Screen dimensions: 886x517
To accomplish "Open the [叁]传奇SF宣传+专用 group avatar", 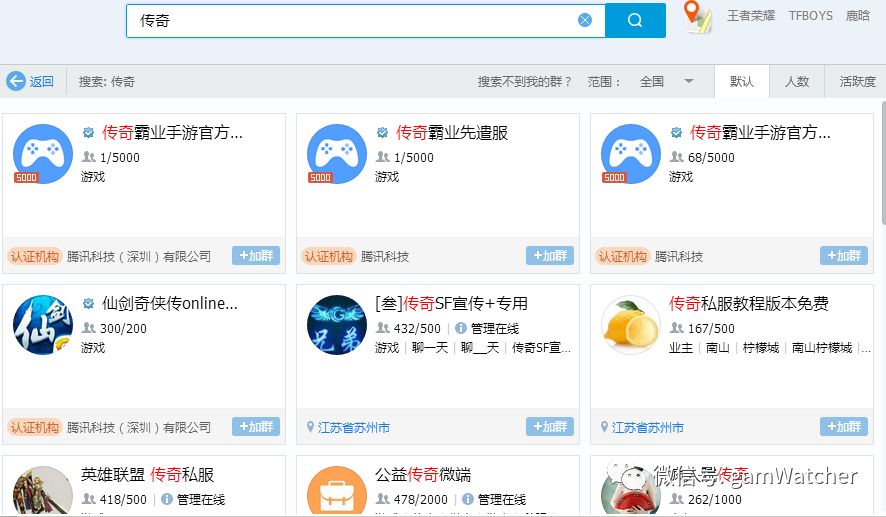I will pyautogui.click(x=337, y=325).
